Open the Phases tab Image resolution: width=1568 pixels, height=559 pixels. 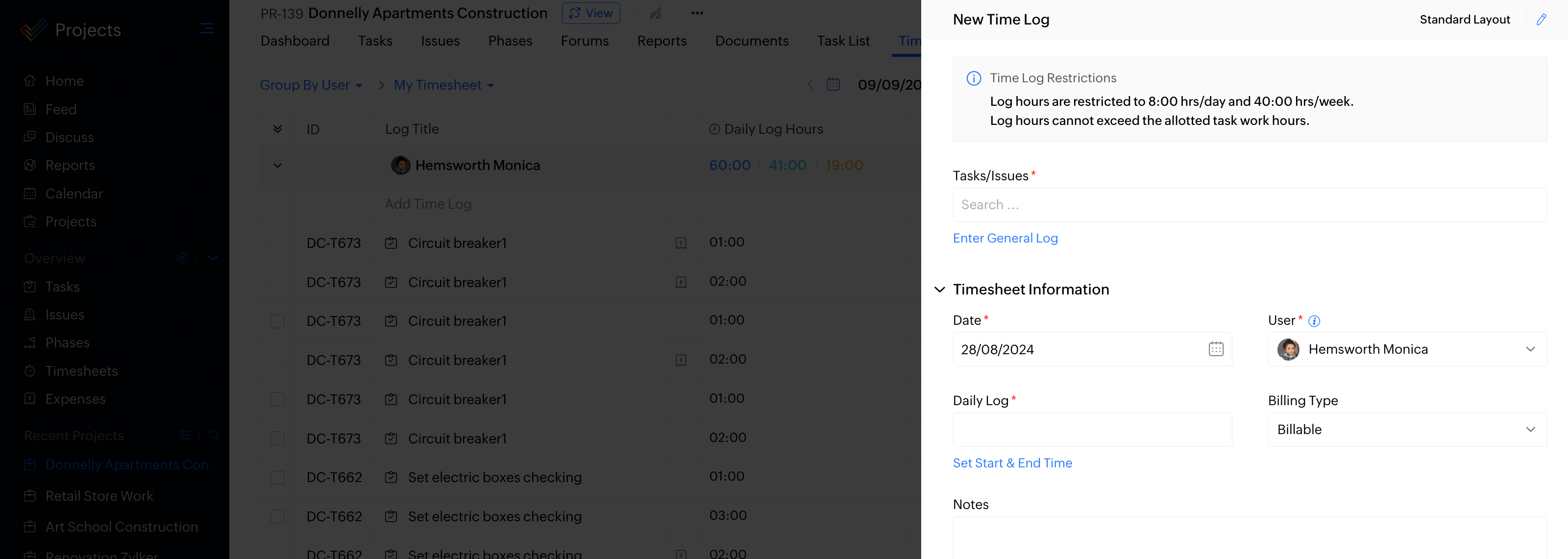coord(510,41)
